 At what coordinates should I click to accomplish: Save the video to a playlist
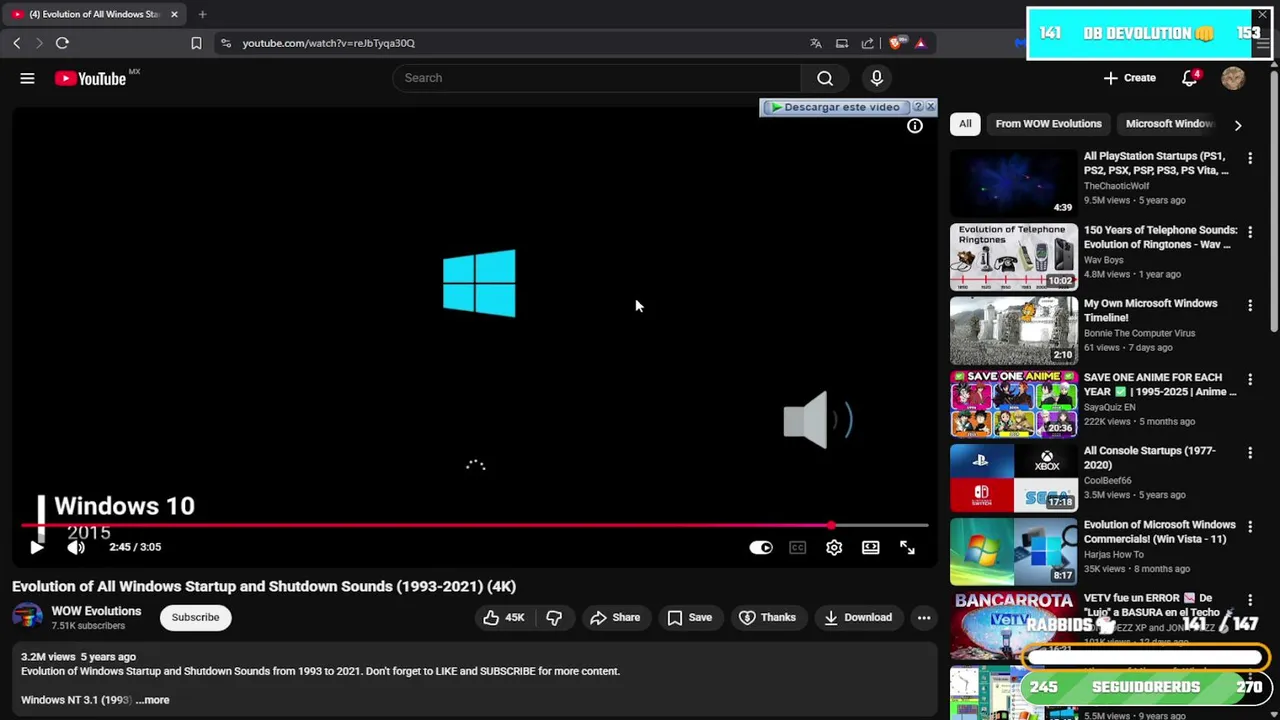pos(689,618)
